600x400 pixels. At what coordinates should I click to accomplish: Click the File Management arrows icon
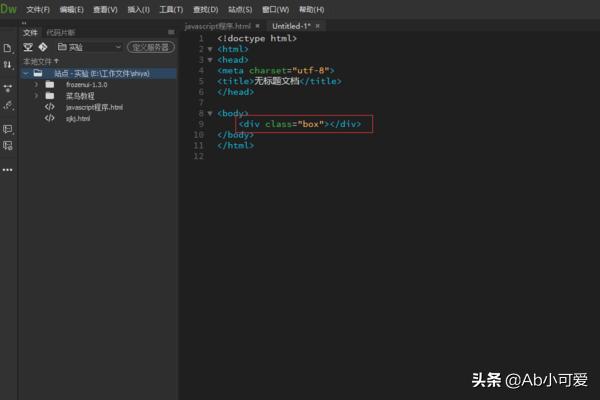coord(8,64)
